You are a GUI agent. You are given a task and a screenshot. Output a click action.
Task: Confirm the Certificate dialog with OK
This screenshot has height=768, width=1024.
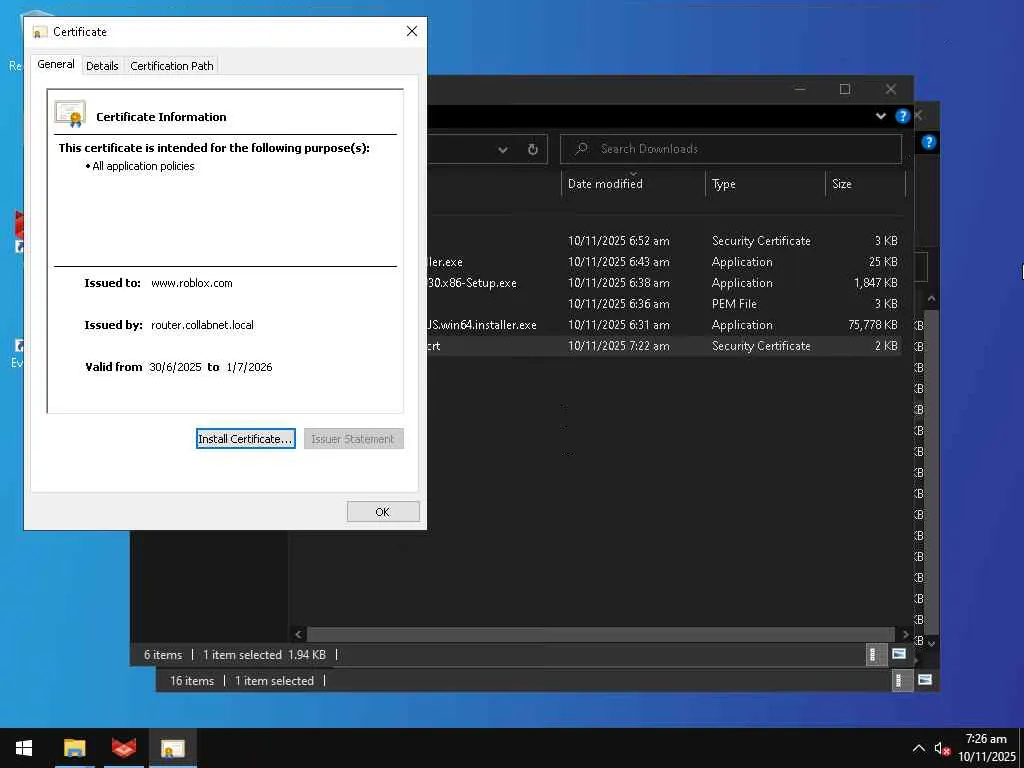(x=383, y=512)
